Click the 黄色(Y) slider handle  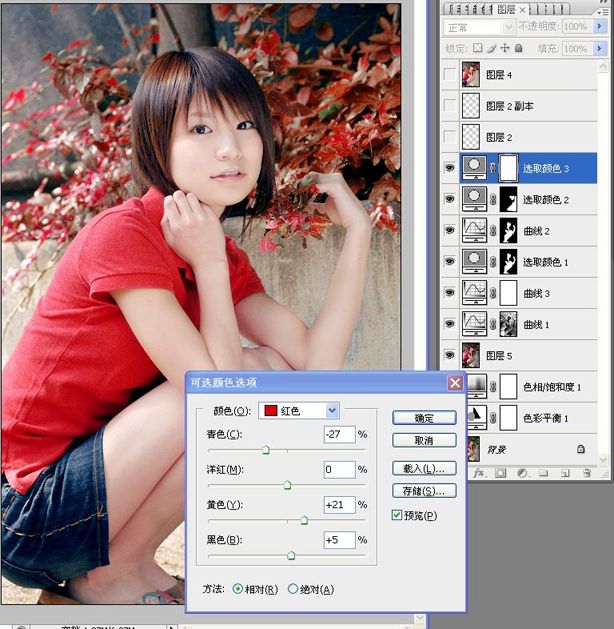point(304,521)
